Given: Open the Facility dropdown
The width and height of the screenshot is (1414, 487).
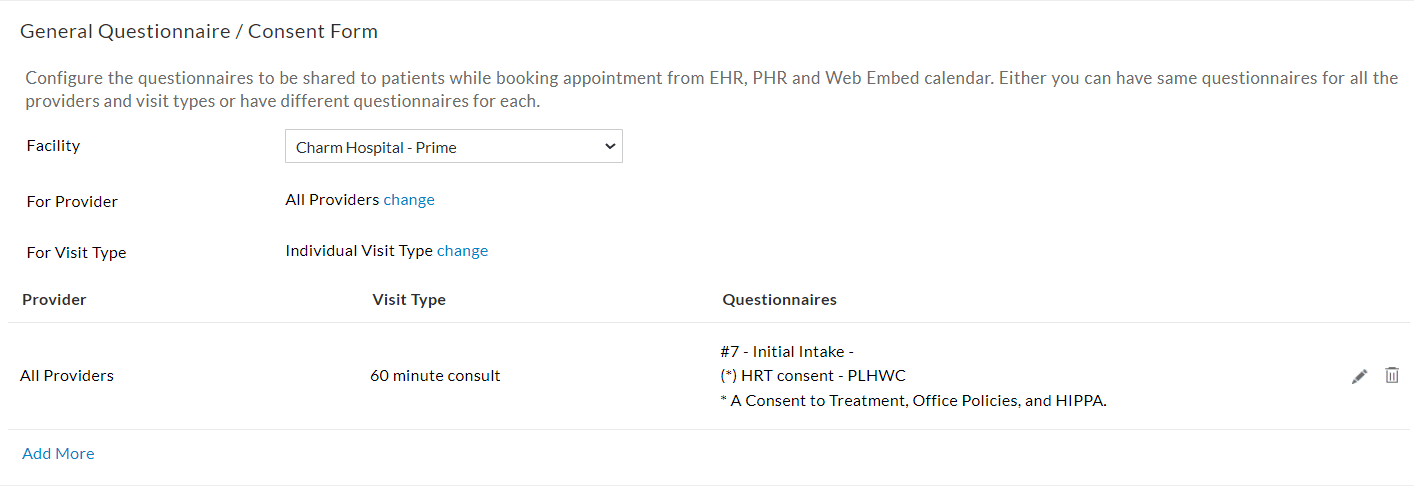Looking at the screenshot, I should [x=453, y=147].
